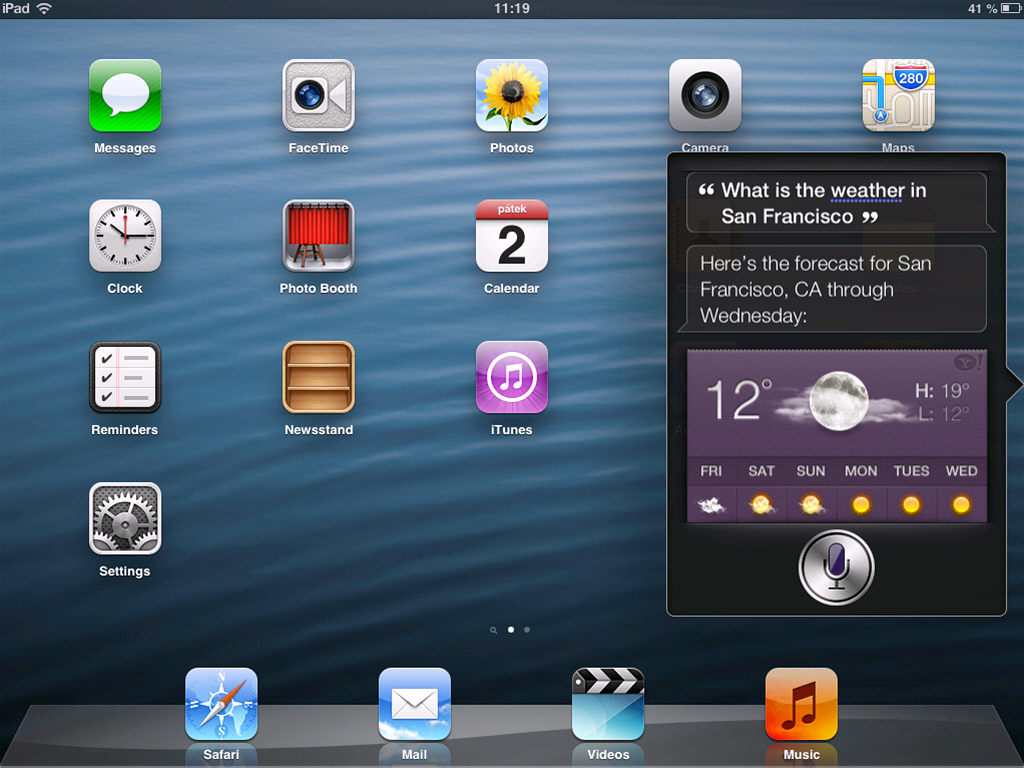This screenshot has height=768, width=1024.
Task: Open the Clock app
Action: click(125, 236)
